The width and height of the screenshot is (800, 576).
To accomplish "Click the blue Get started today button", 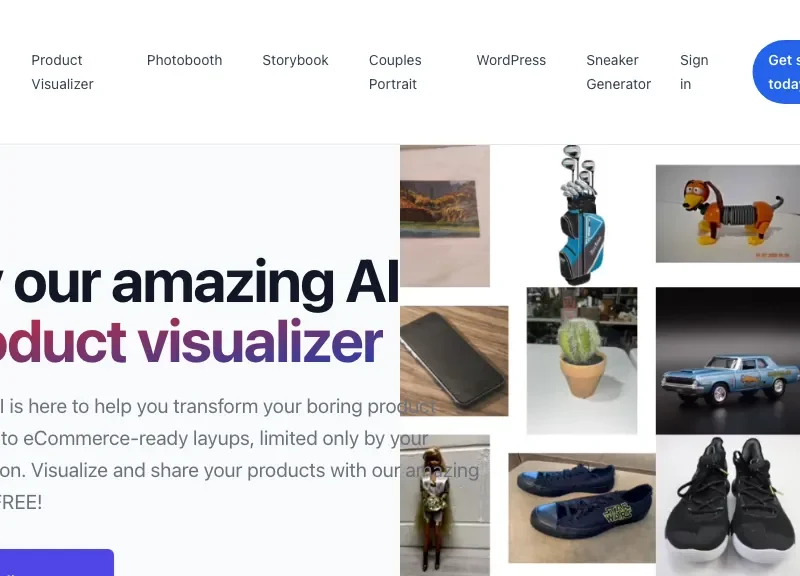I will [x=777, y=72].
